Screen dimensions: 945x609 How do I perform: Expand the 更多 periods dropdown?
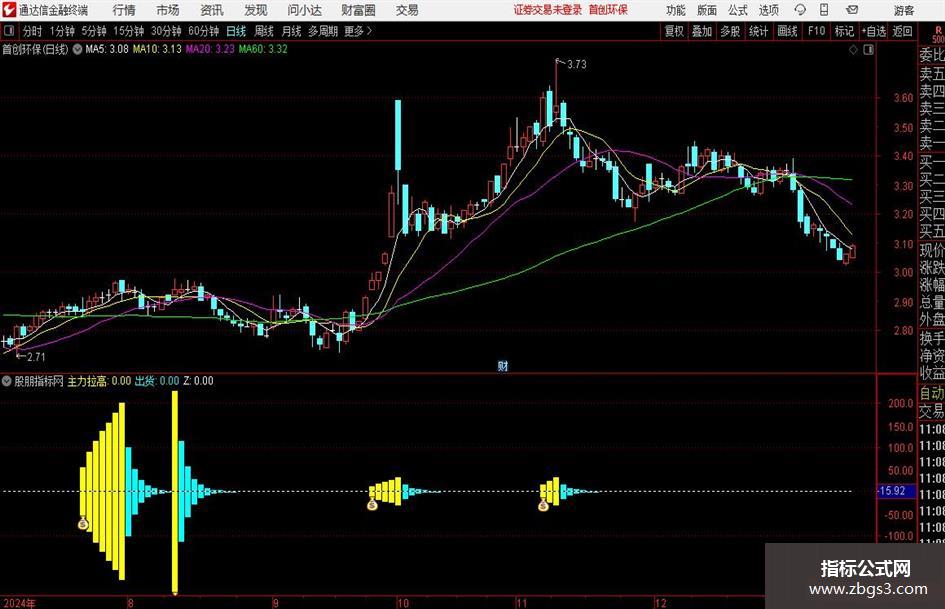358,31
